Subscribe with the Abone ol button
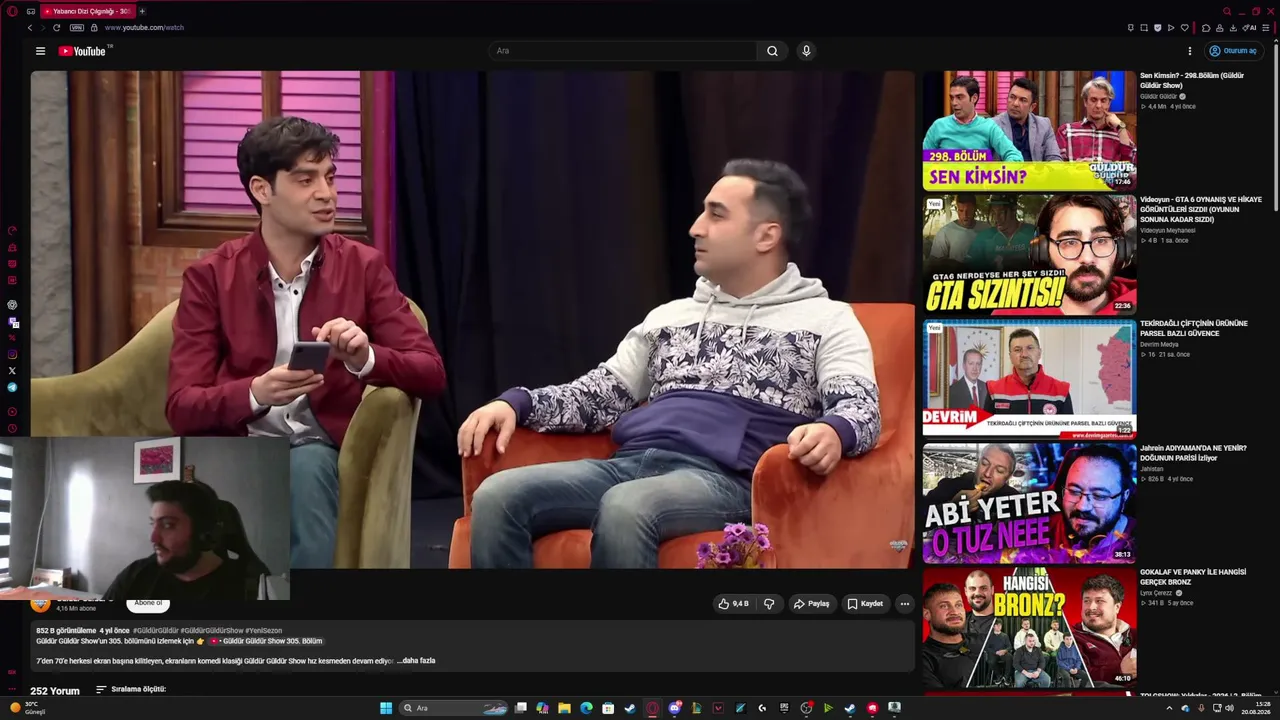The image size is (1280, 720). pos(148,603)
